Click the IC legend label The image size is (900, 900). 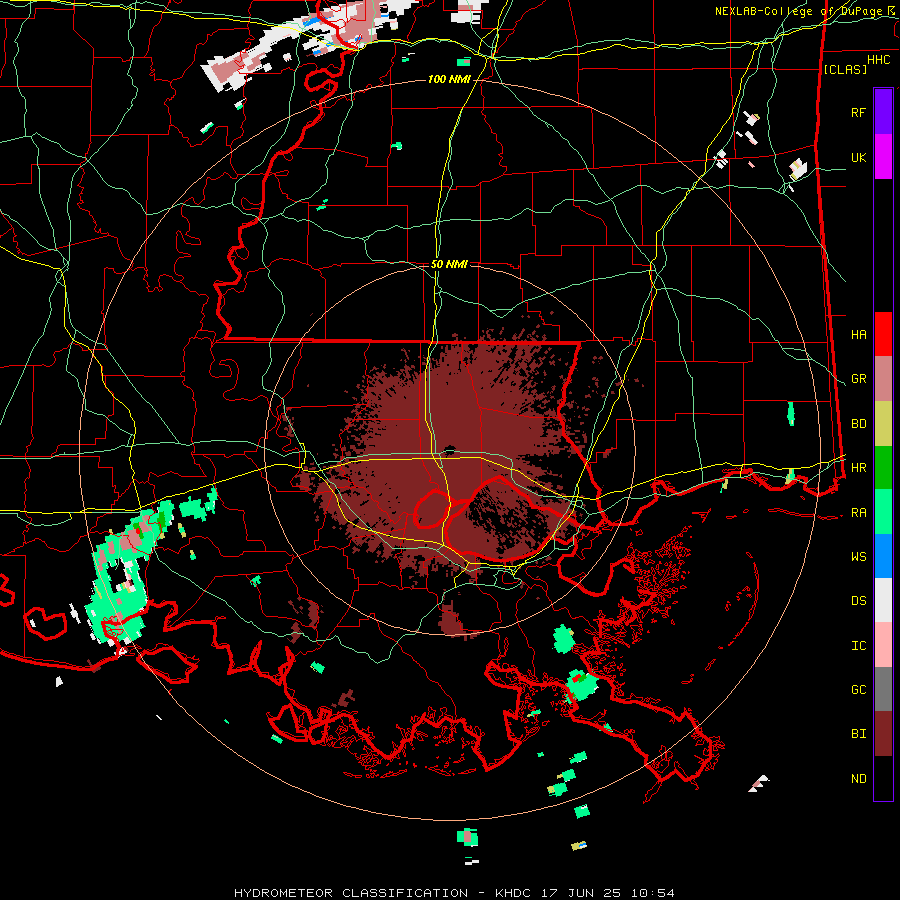pos(859,646)
